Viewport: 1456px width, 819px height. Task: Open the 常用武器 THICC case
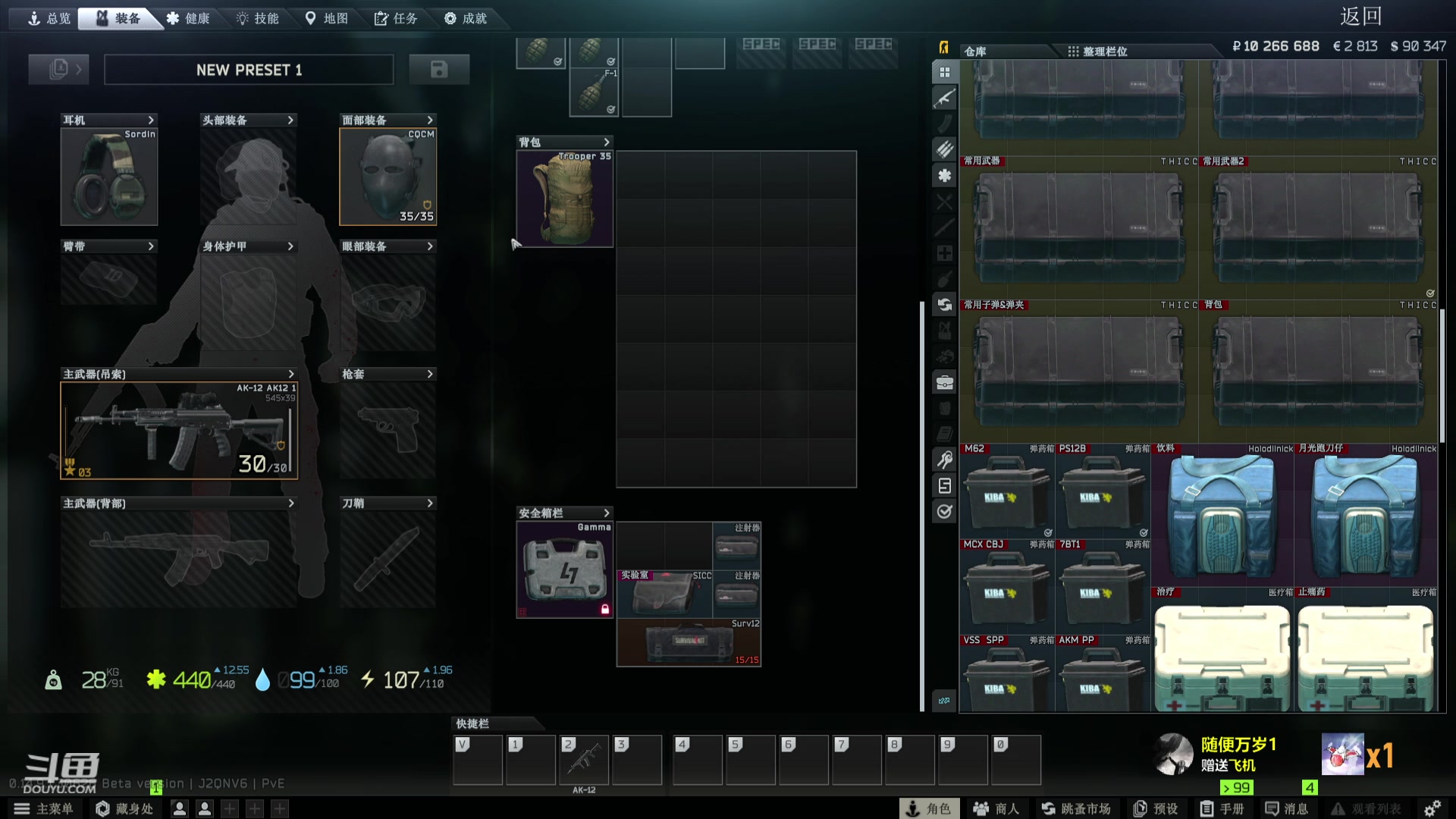[1079, 227]
